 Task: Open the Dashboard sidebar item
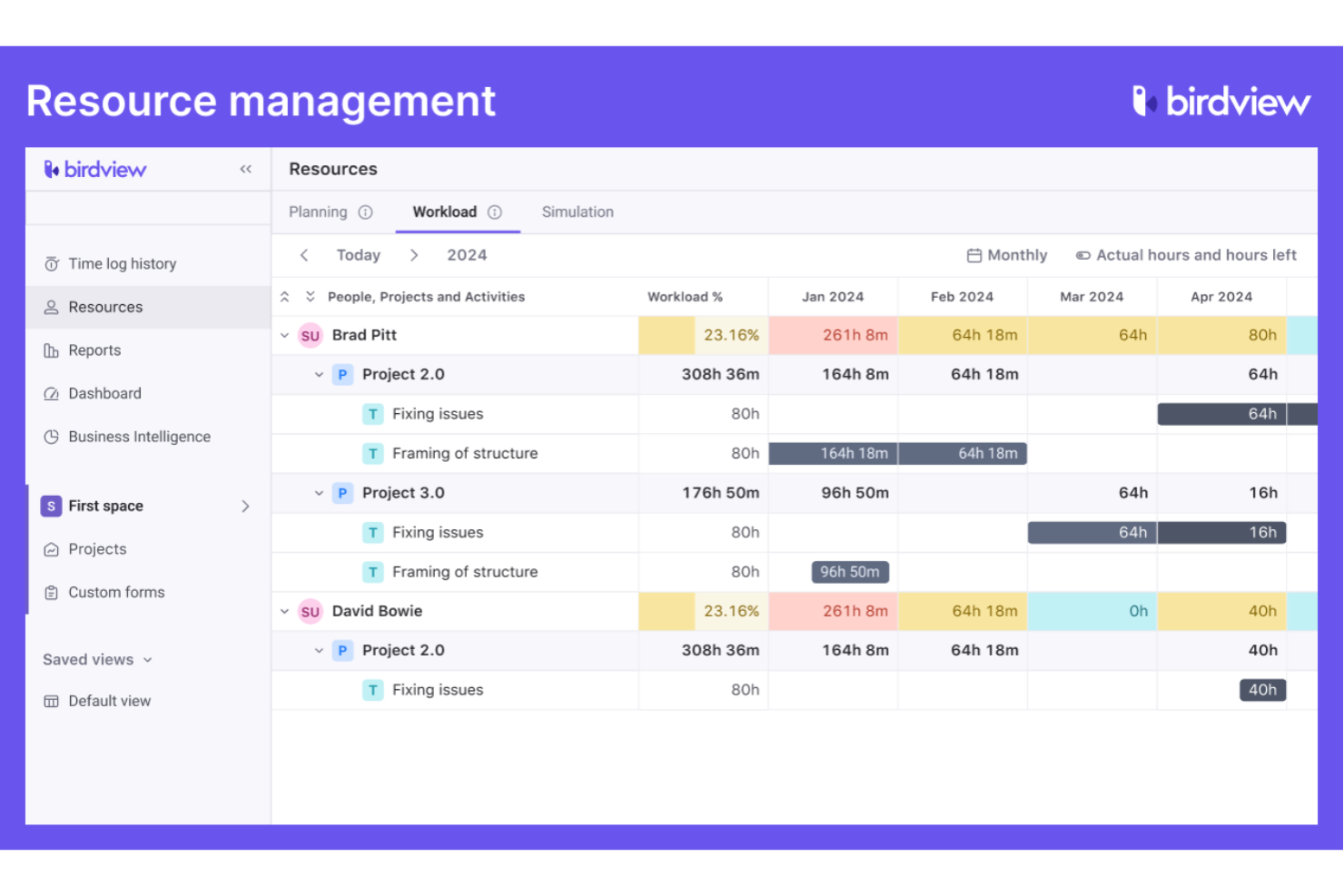coord(104,394)
